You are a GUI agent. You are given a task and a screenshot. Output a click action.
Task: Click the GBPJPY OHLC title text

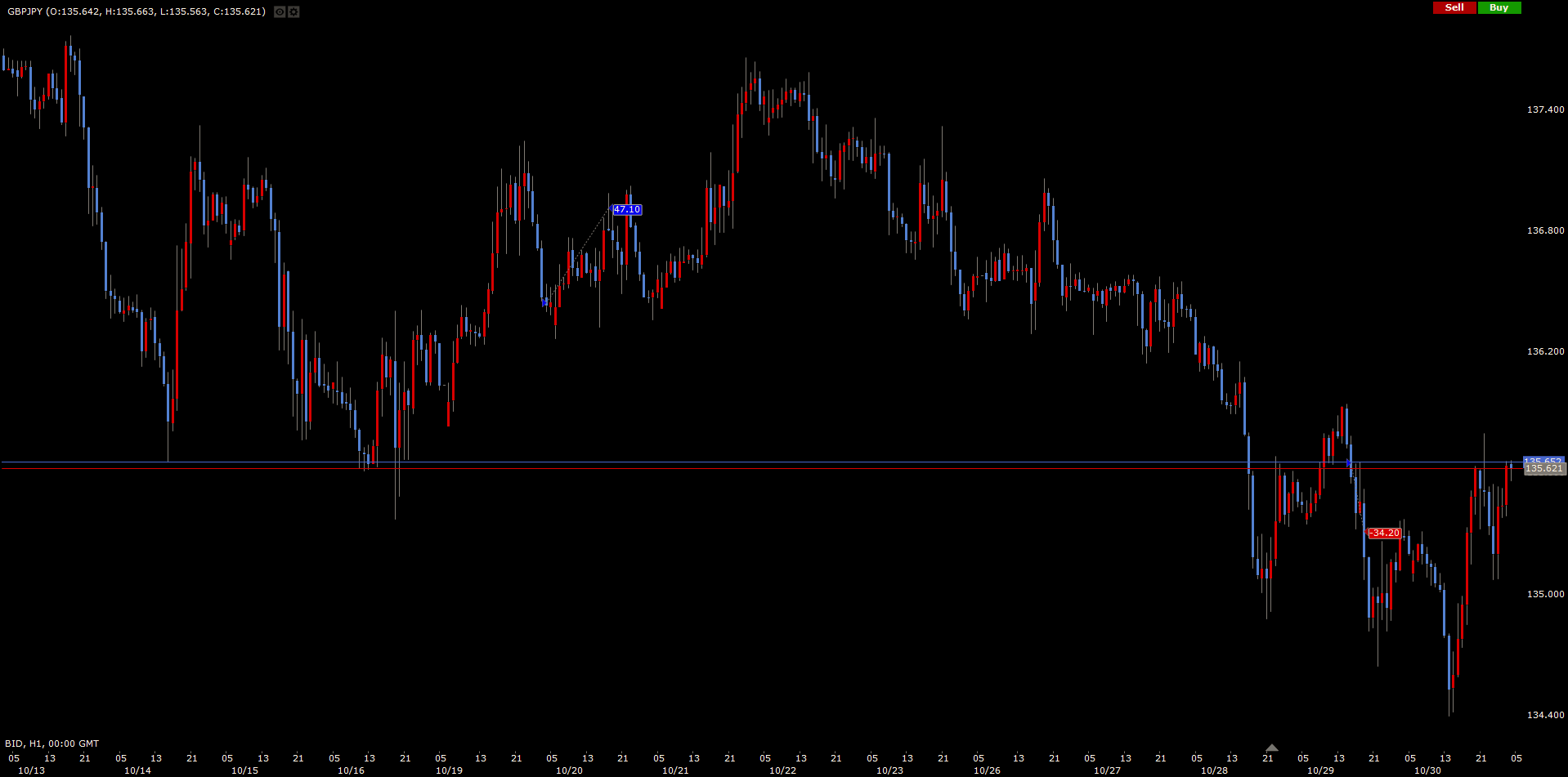click(x=137, y=11)
